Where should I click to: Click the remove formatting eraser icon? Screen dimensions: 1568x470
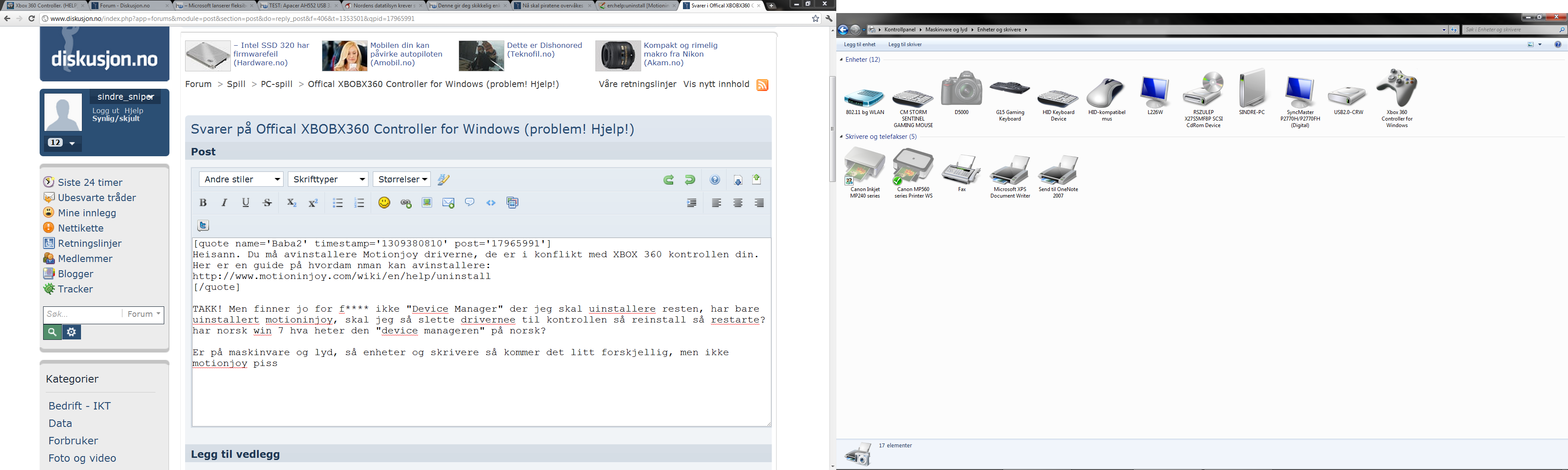(444, 179)
